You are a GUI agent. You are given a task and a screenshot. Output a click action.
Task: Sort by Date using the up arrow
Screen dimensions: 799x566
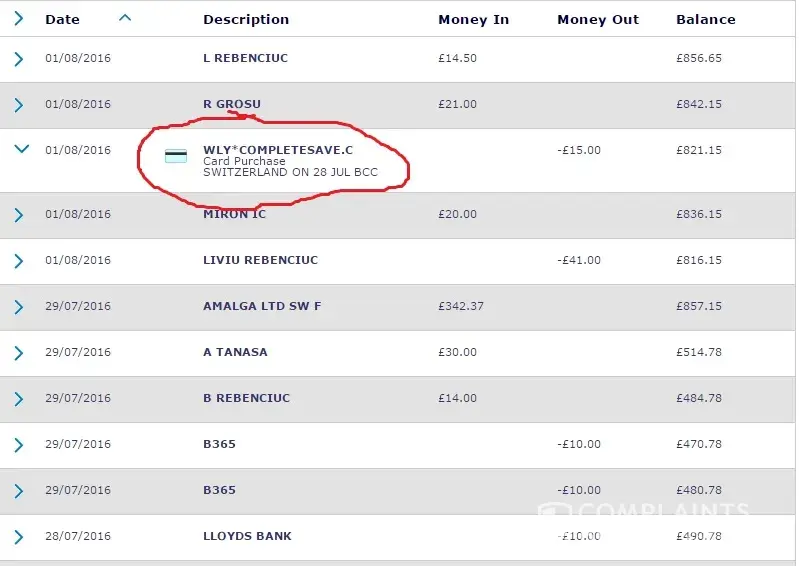pos(125,18)
